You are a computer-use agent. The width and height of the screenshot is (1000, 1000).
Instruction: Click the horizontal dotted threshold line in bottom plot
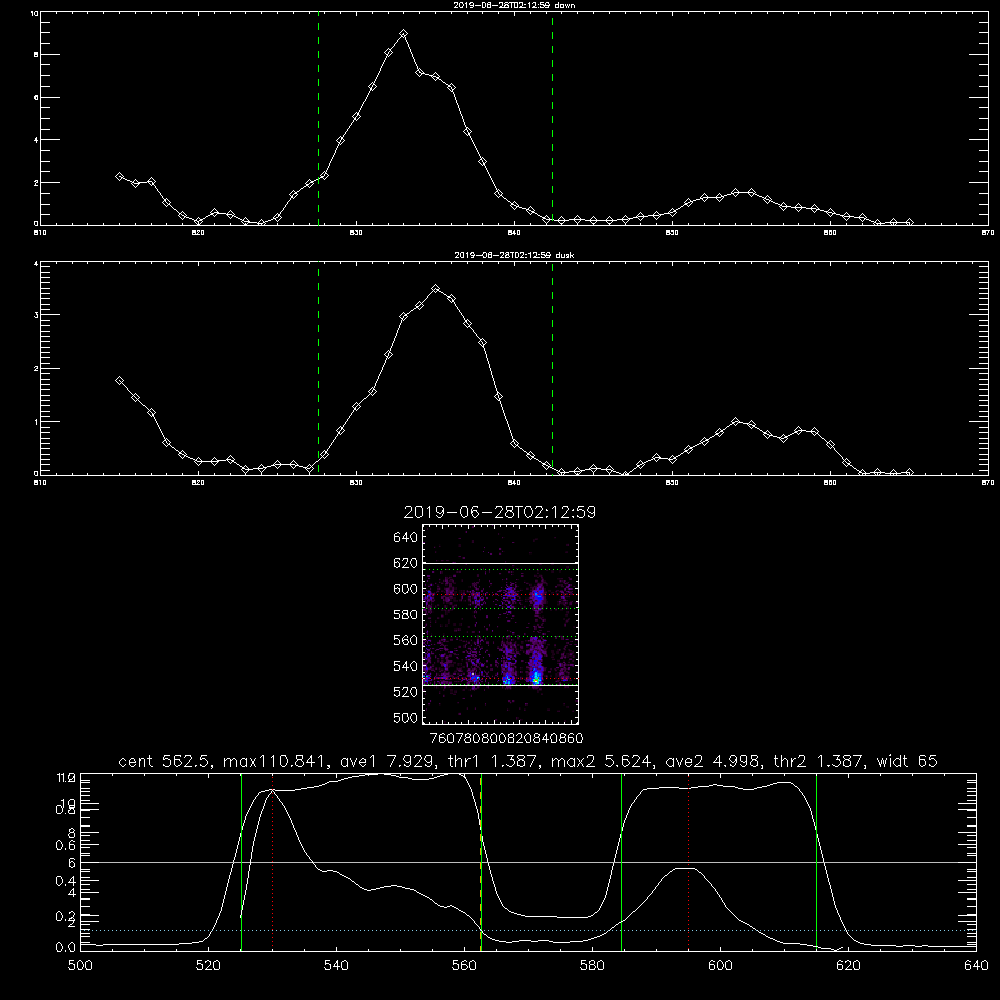coord(528,930)
